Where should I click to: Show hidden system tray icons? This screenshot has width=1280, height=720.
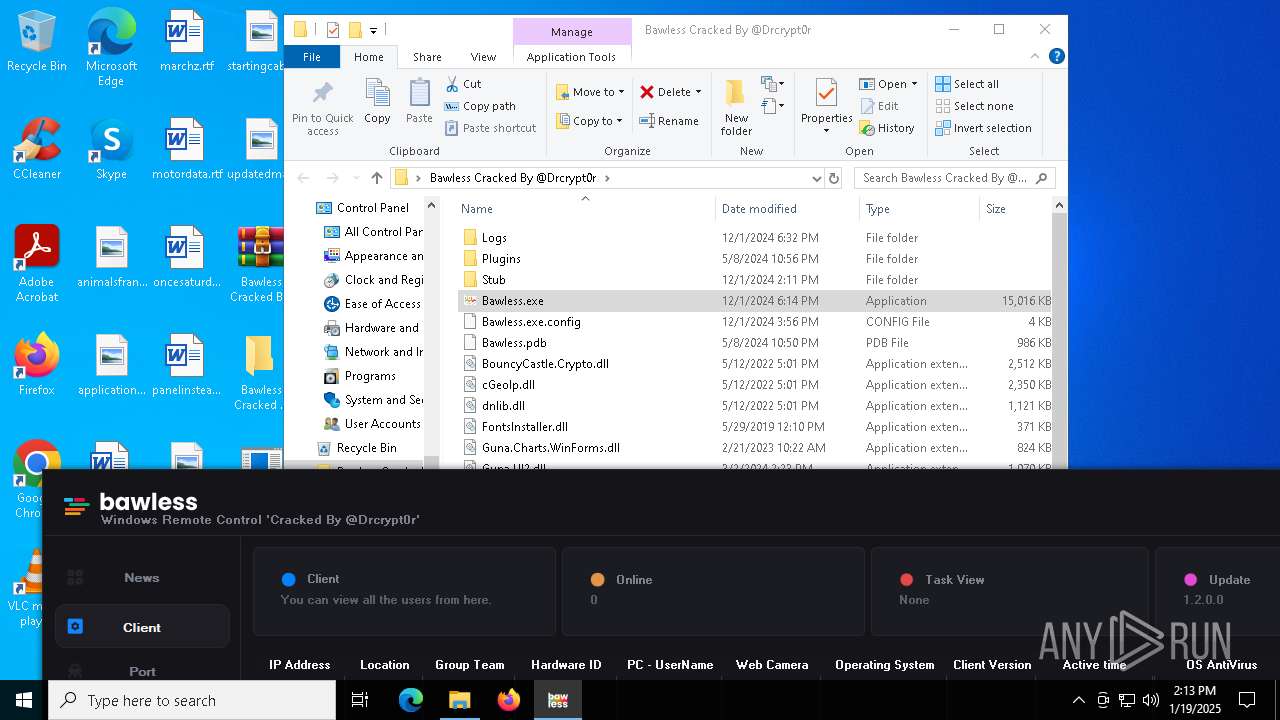(x=1078, y=700)
